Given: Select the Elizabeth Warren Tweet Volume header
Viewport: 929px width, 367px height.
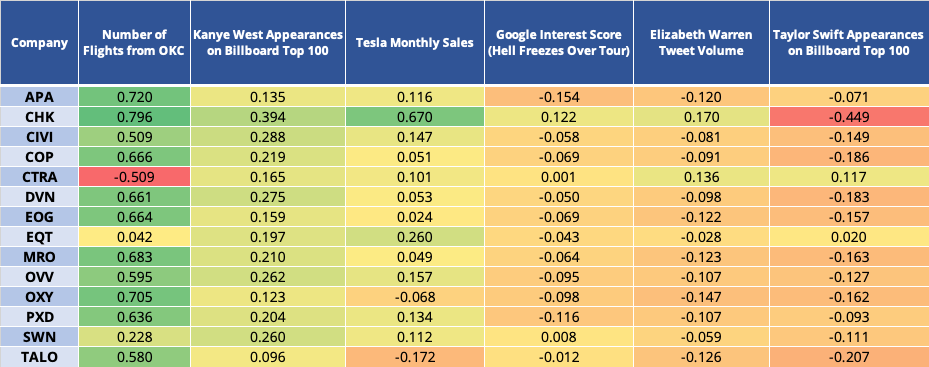Looking at the screenshot, I should coord(701,43).
